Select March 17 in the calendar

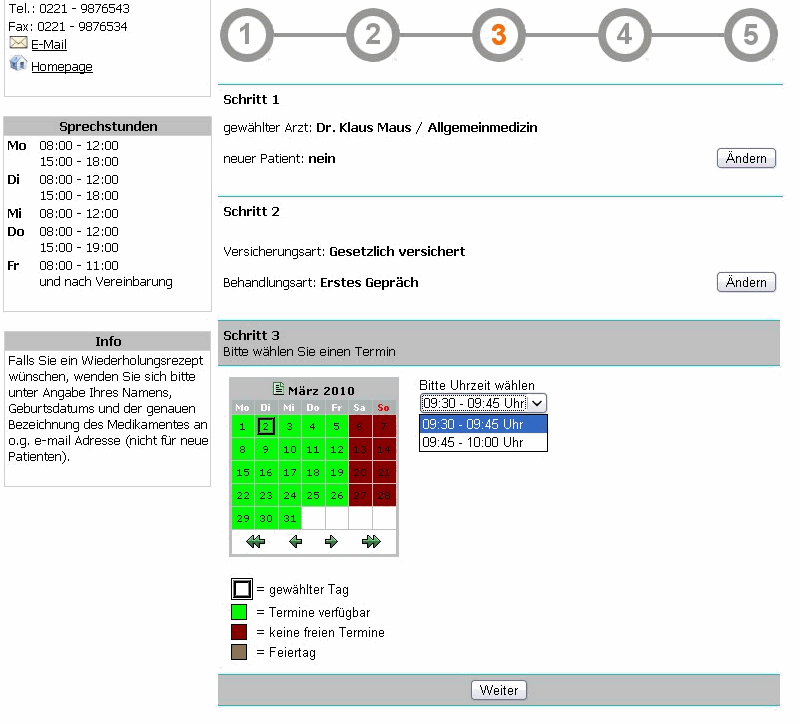[x=289, y=472]
